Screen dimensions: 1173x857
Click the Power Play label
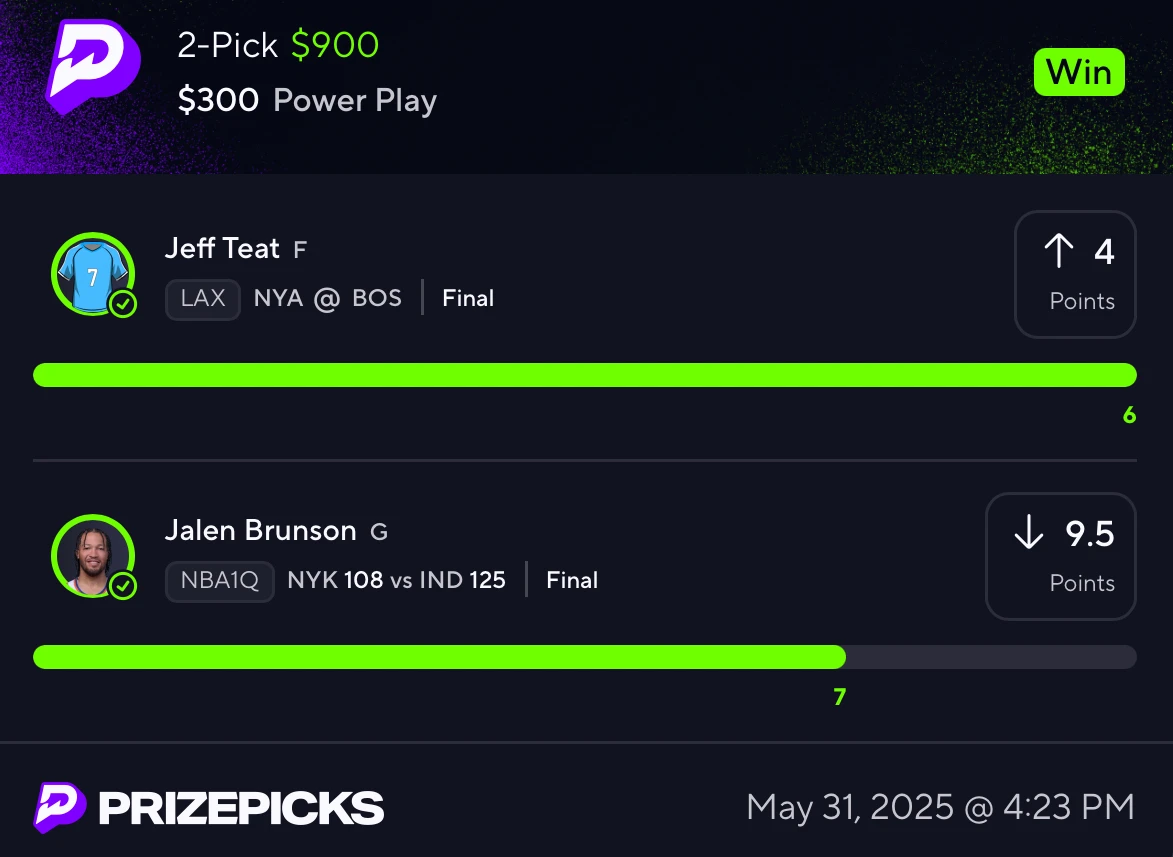[355, 101]
